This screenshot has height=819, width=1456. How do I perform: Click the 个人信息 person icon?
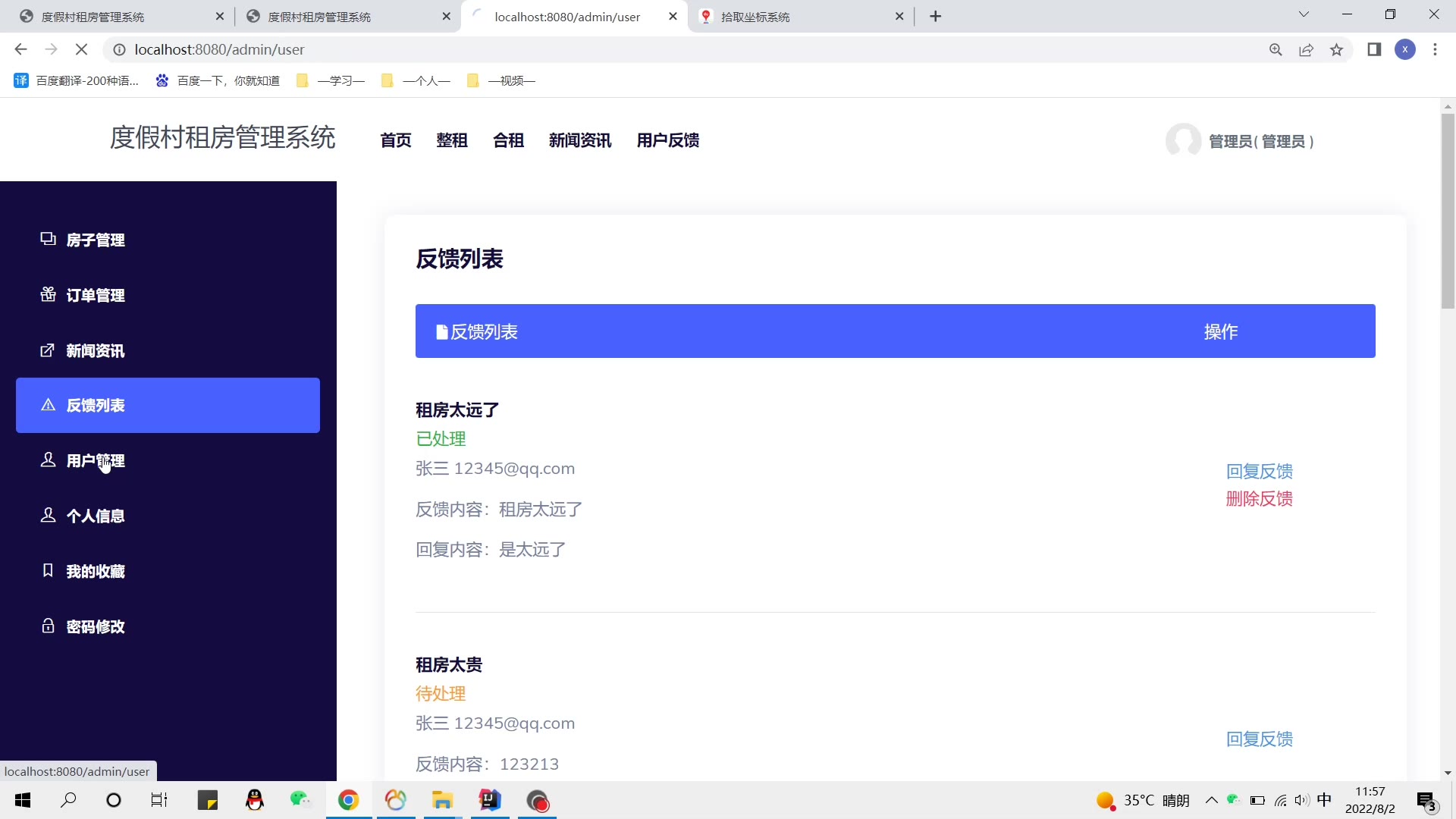pos(48,515)
